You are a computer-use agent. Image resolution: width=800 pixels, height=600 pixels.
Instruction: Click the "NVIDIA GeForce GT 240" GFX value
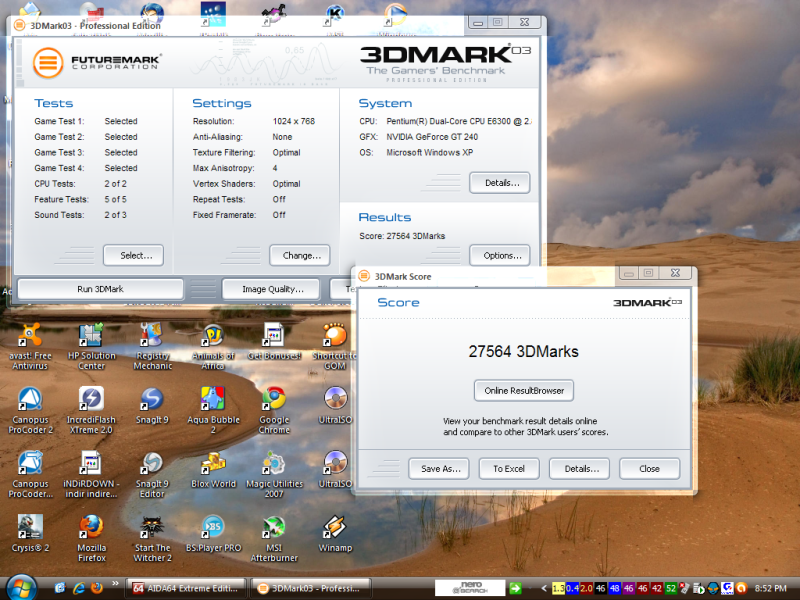click(432, 137)
